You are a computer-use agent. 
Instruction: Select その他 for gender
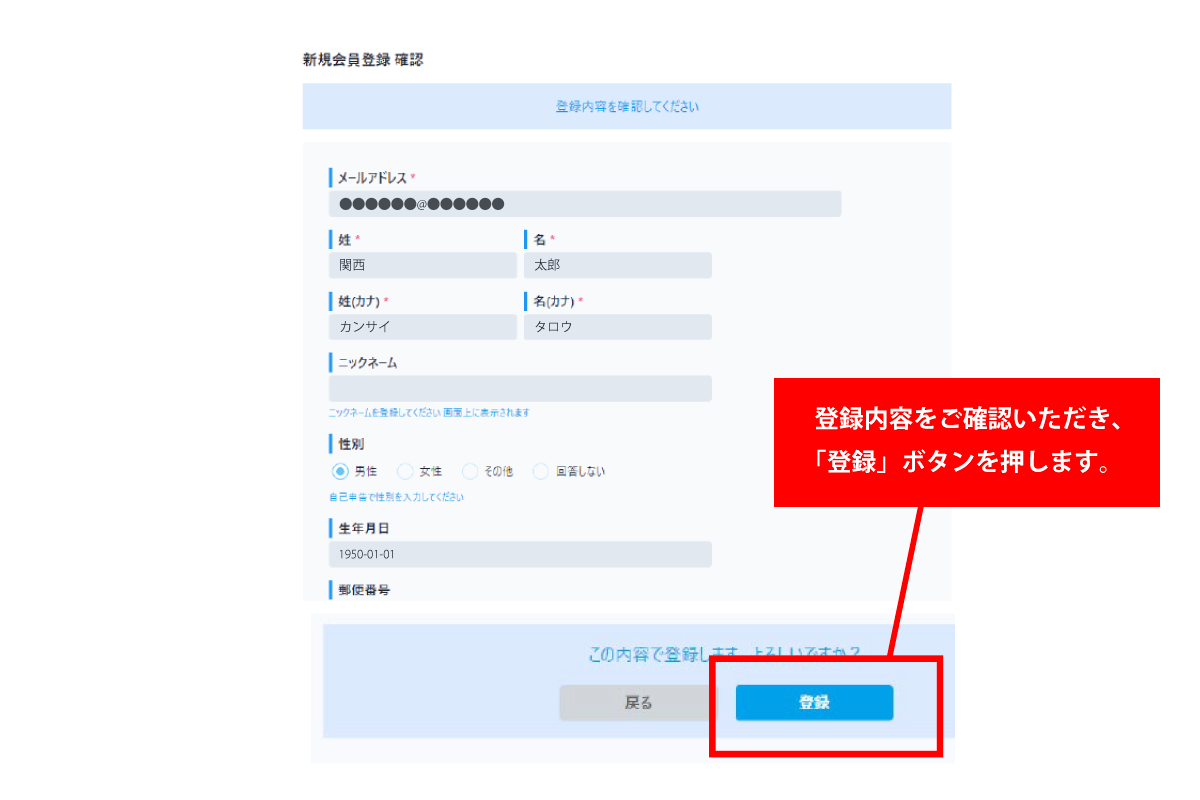(470, 471)
